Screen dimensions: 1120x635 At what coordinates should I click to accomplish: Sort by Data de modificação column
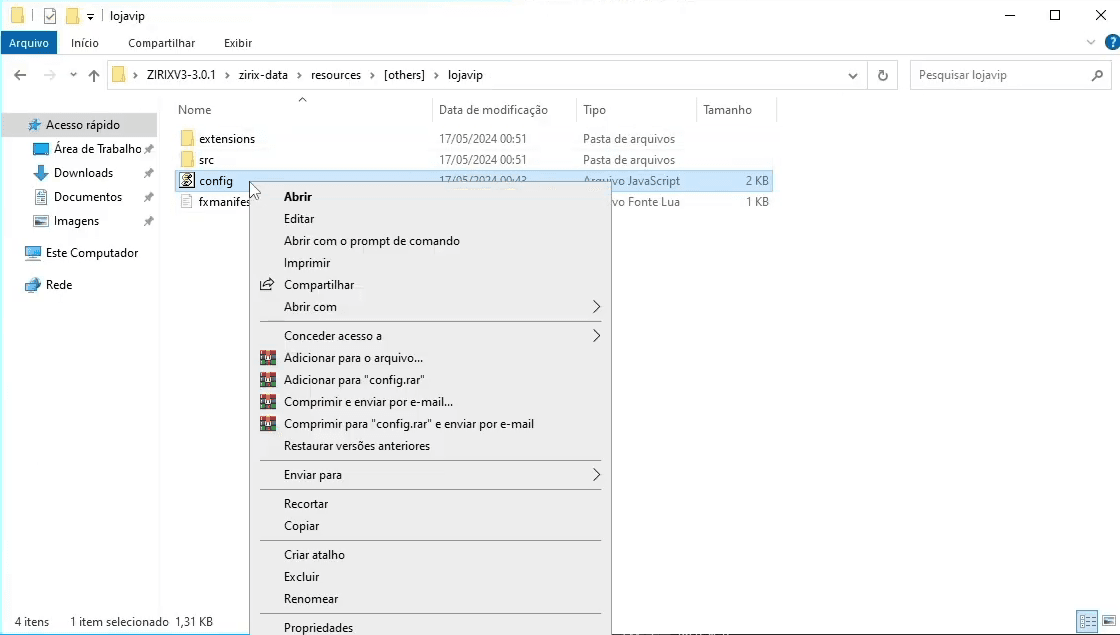click(x=493, y=110)
